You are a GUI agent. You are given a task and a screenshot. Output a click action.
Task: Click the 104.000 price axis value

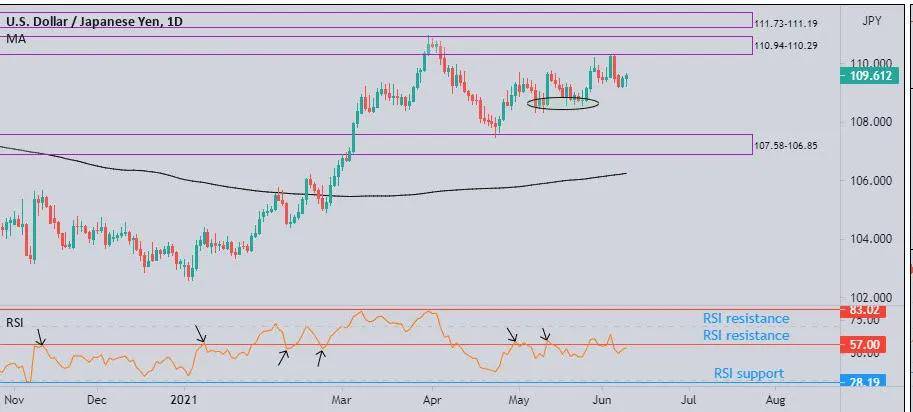point(873,239)
